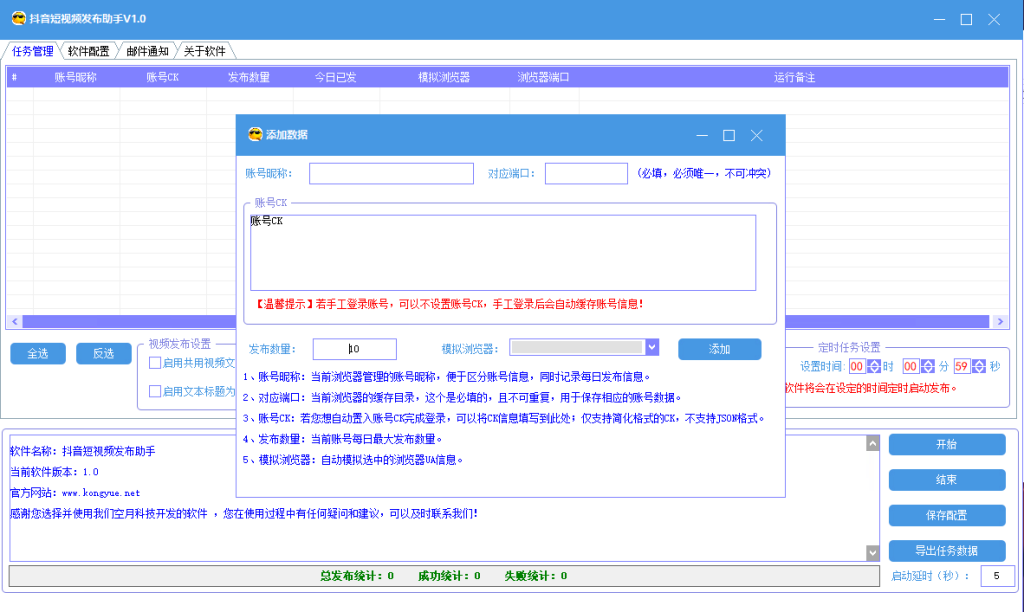Enable the 启用共用视频 checkbox
The height and width of the screenshot is (612, 1024).
[x=155, y=363]
